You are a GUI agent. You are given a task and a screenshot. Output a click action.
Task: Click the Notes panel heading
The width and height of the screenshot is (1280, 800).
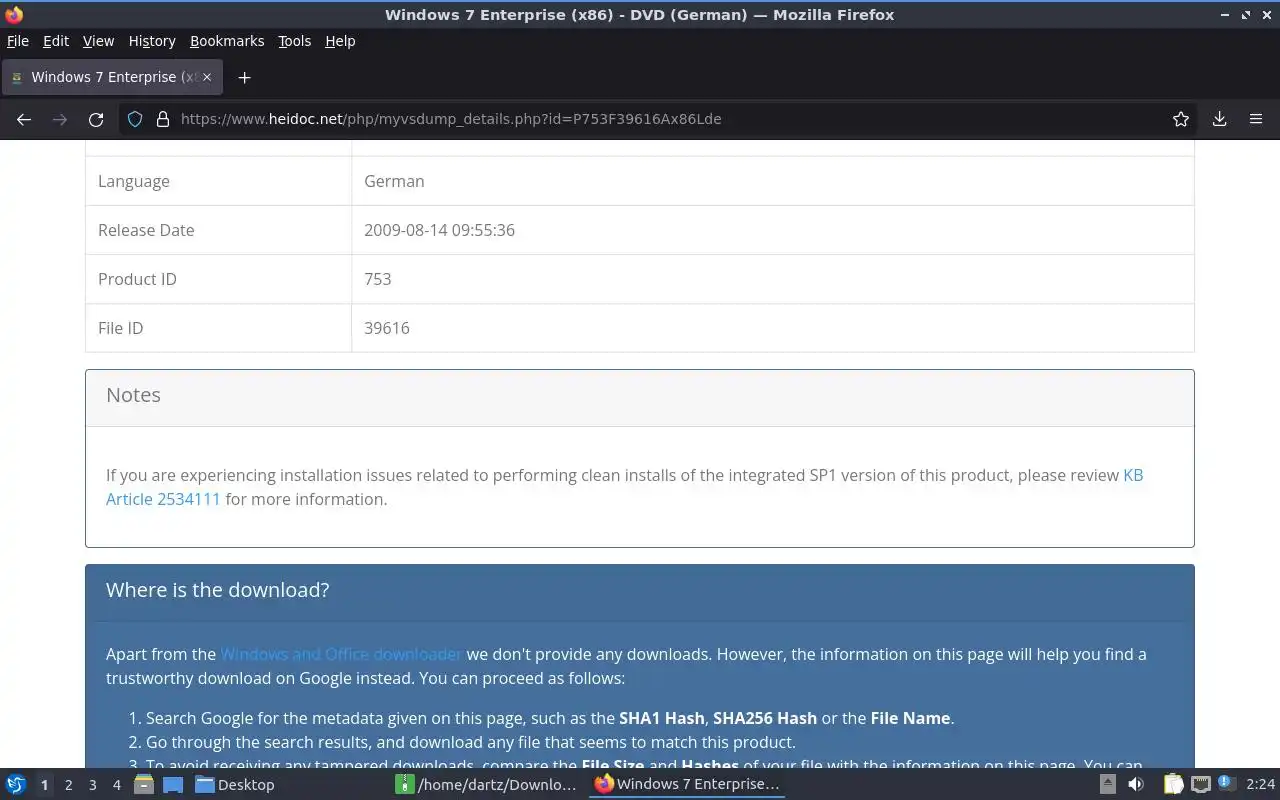click(133, 395)
